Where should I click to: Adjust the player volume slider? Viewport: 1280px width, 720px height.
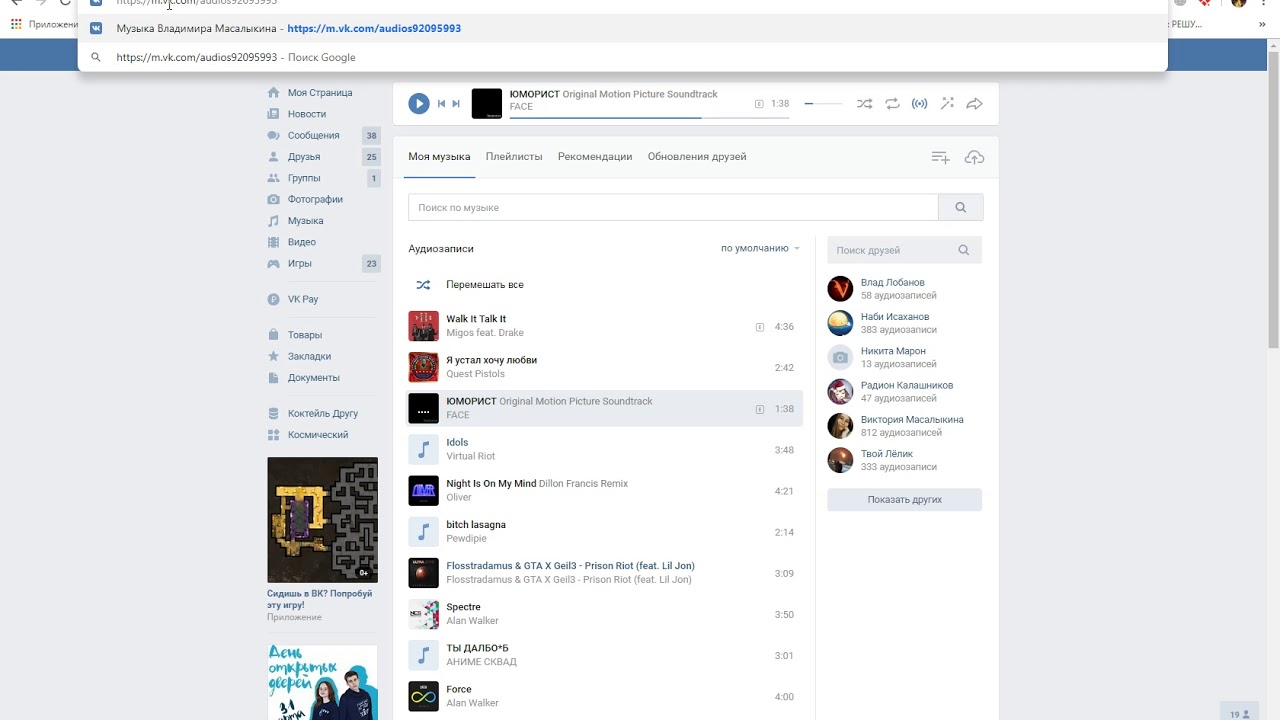823,103
